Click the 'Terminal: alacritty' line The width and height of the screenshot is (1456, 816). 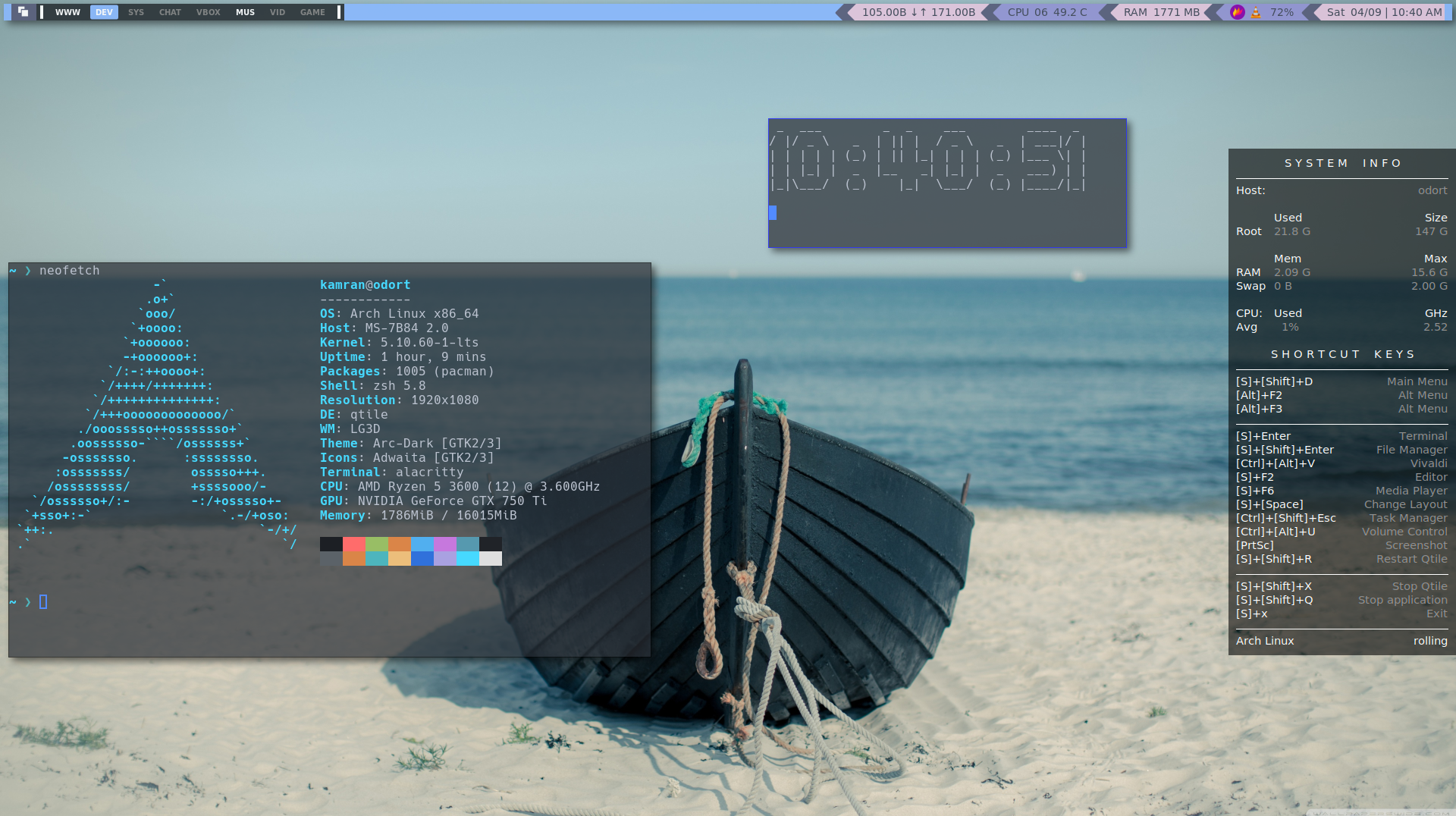pyautogui.click(x=392, y=472)
